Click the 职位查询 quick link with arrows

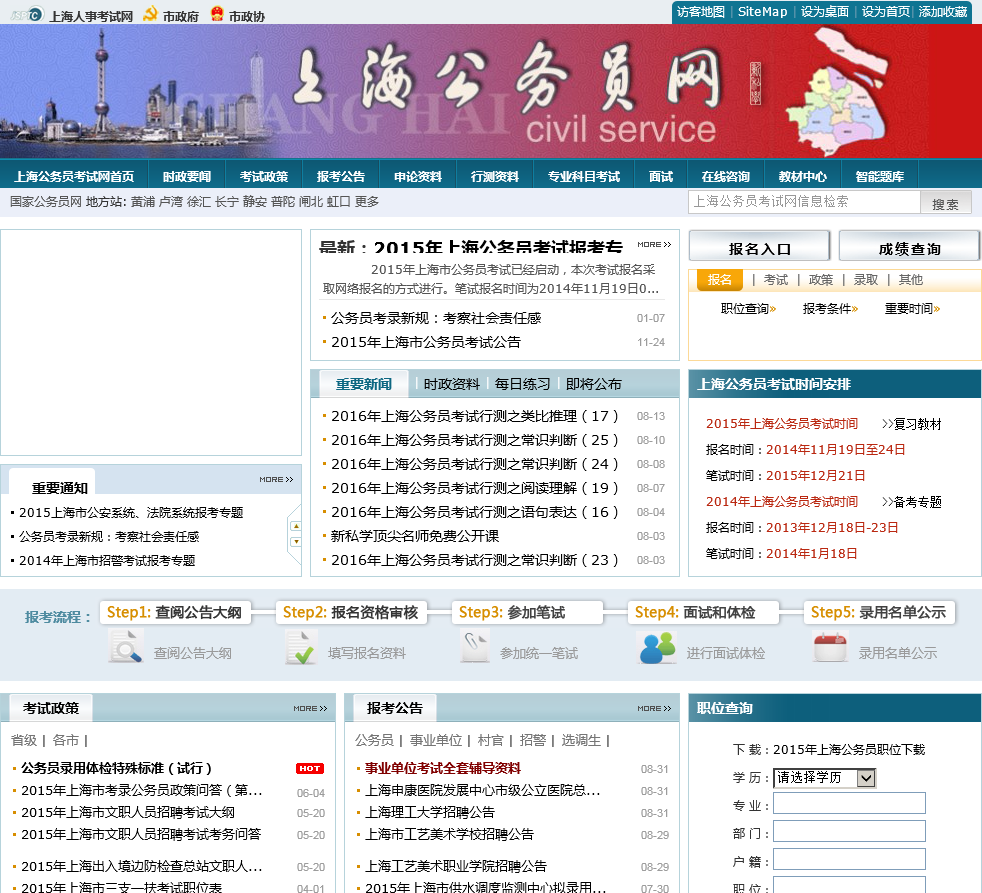(x=748, y=309)
